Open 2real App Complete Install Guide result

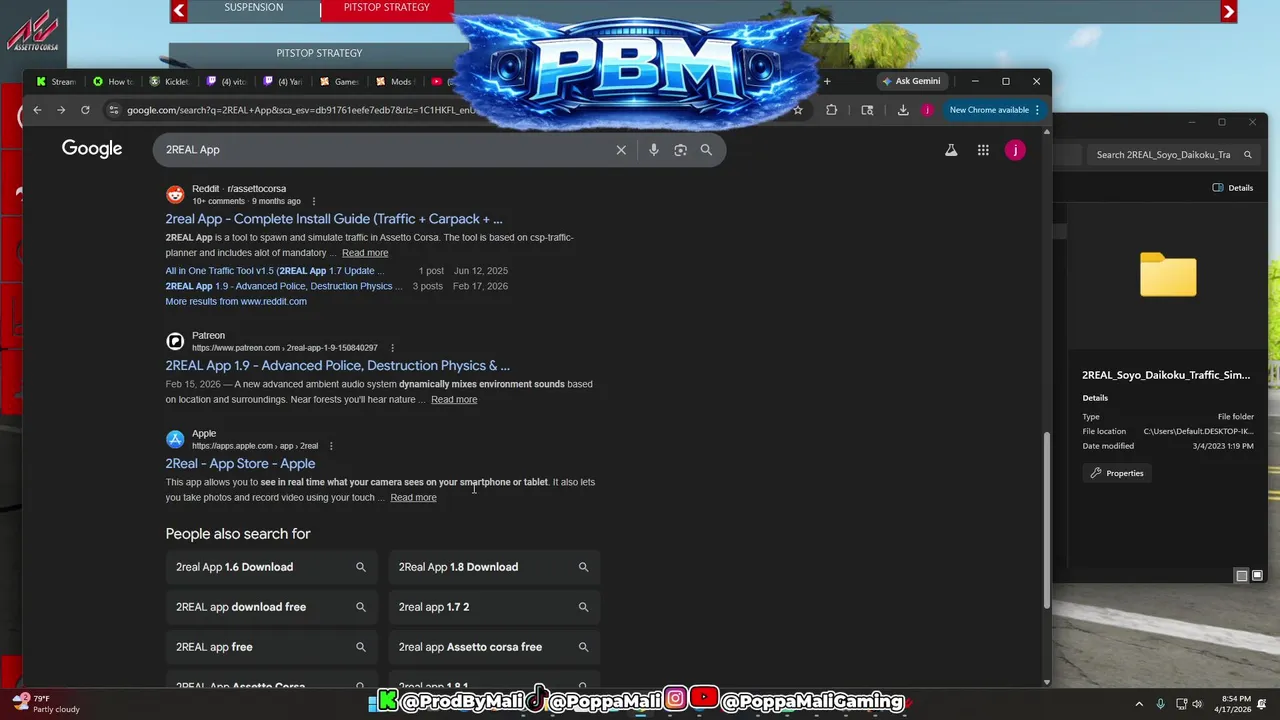click(x=334, y=219)
